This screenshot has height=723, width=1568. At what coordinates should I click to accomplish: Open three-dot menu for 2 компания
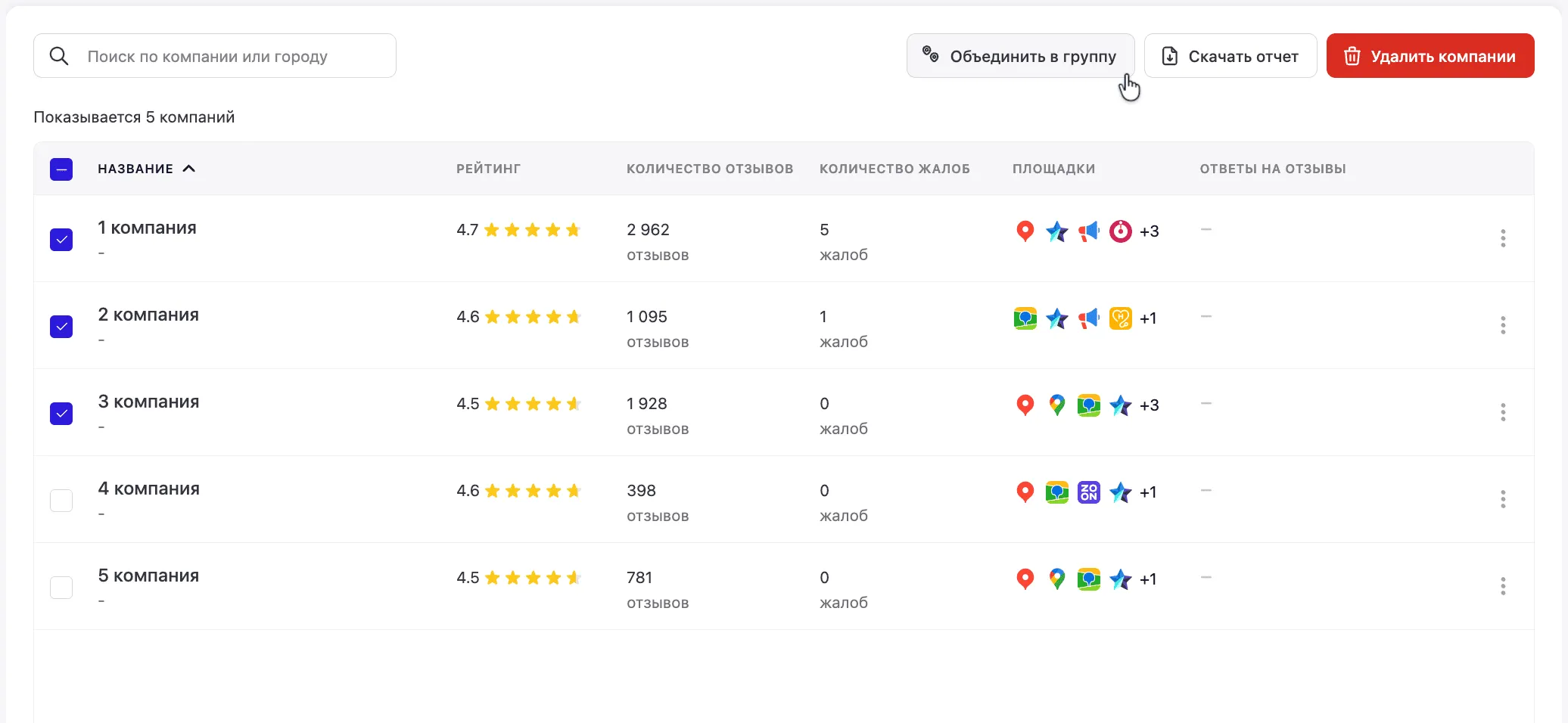point(1503,325)
